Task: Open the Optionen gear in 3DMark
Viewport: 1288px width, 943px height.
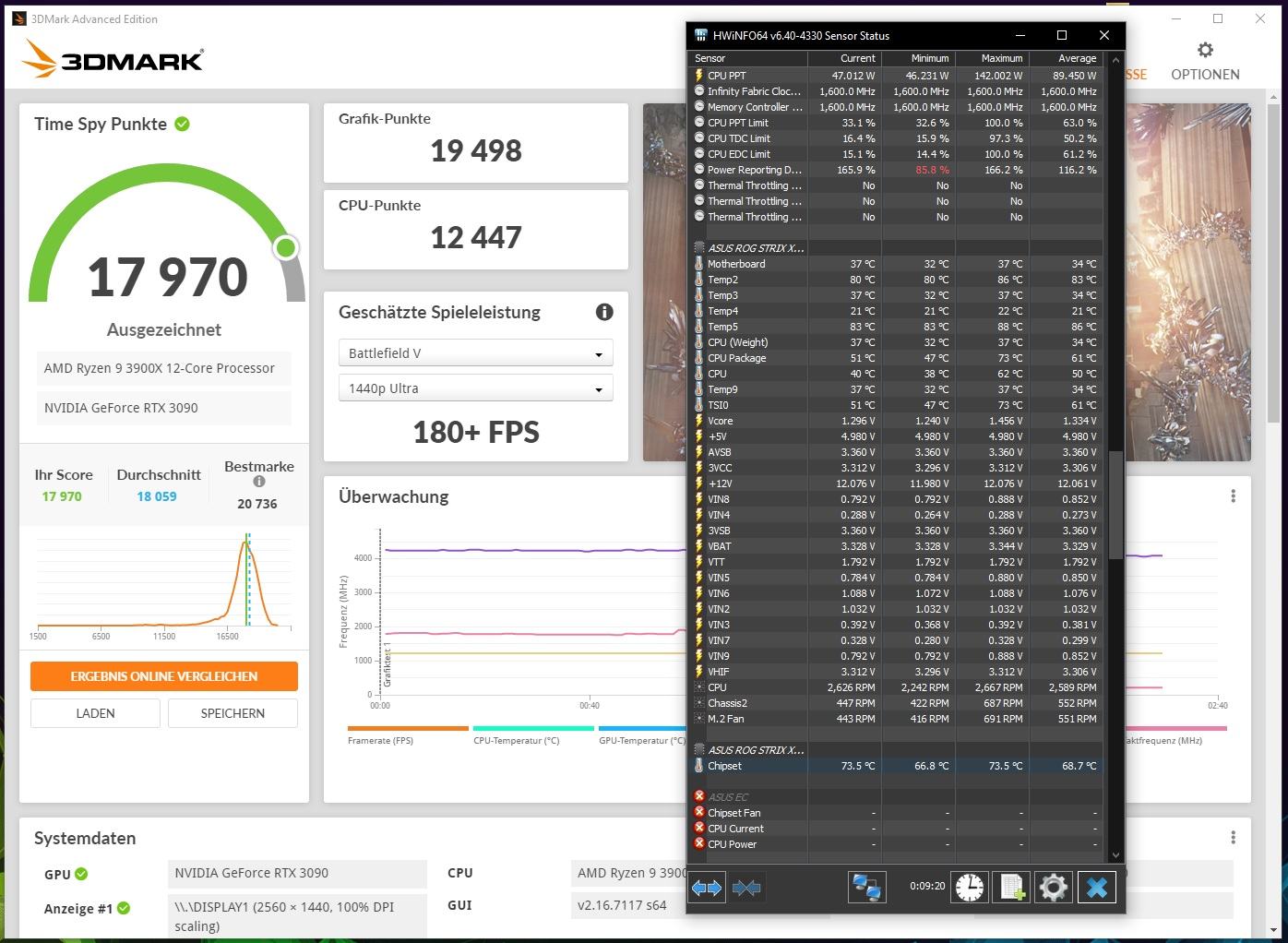Action: (1205, 50)
